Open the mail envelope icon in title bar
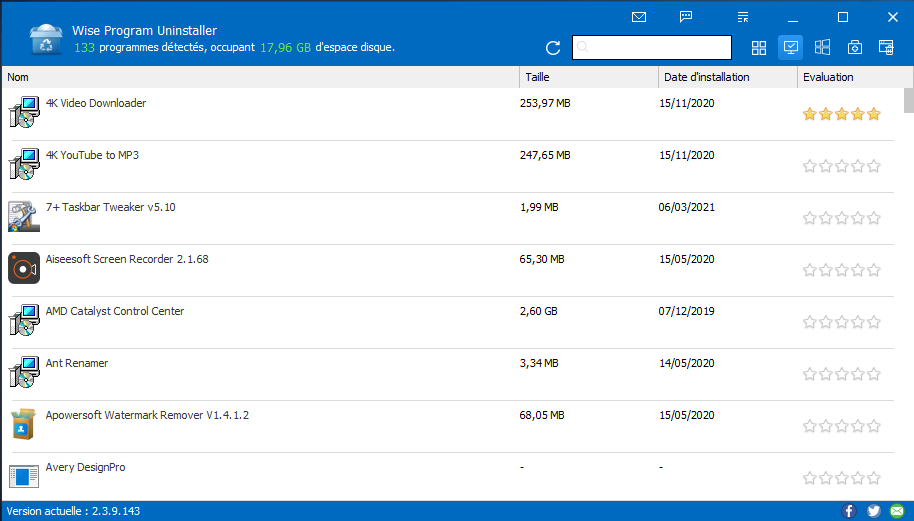 pyautogui.click(x=639, y=17)
